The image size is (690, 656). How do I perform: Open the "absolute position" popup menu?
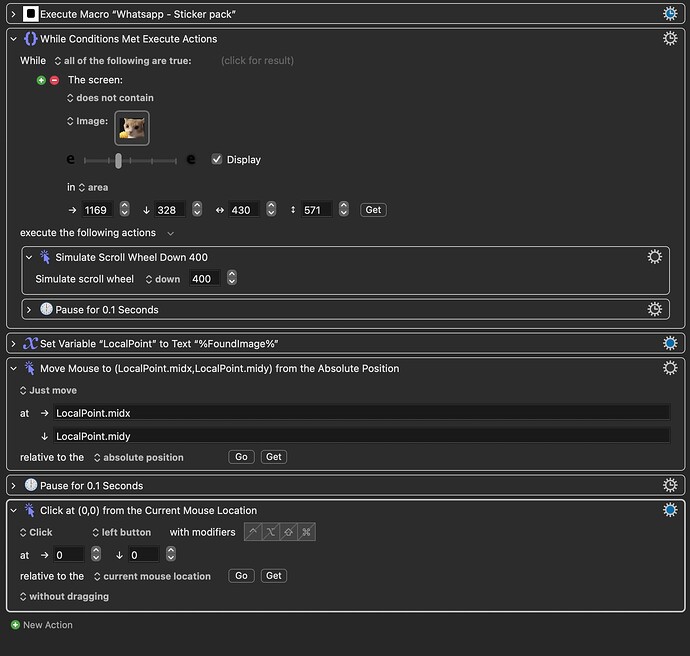coord(139,458)
